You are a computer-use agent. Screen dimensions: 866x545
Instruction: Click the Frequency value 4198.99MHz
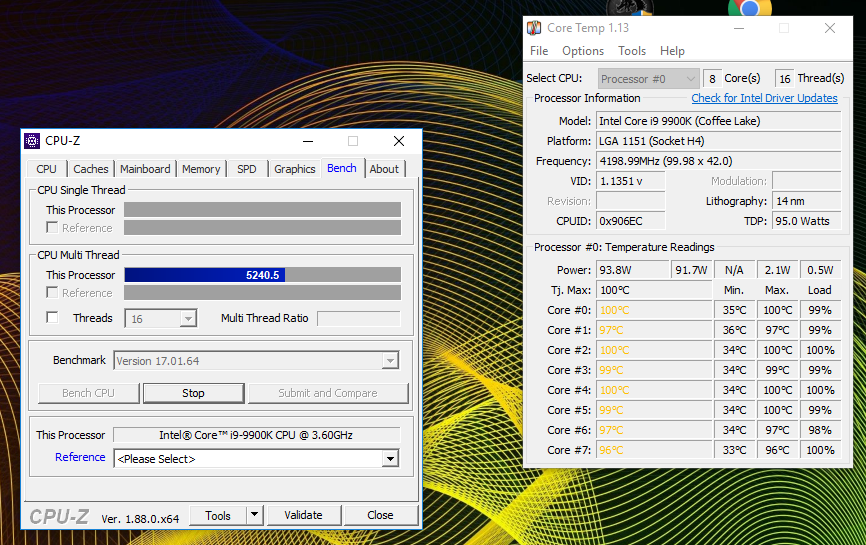[x=719, y=161]
